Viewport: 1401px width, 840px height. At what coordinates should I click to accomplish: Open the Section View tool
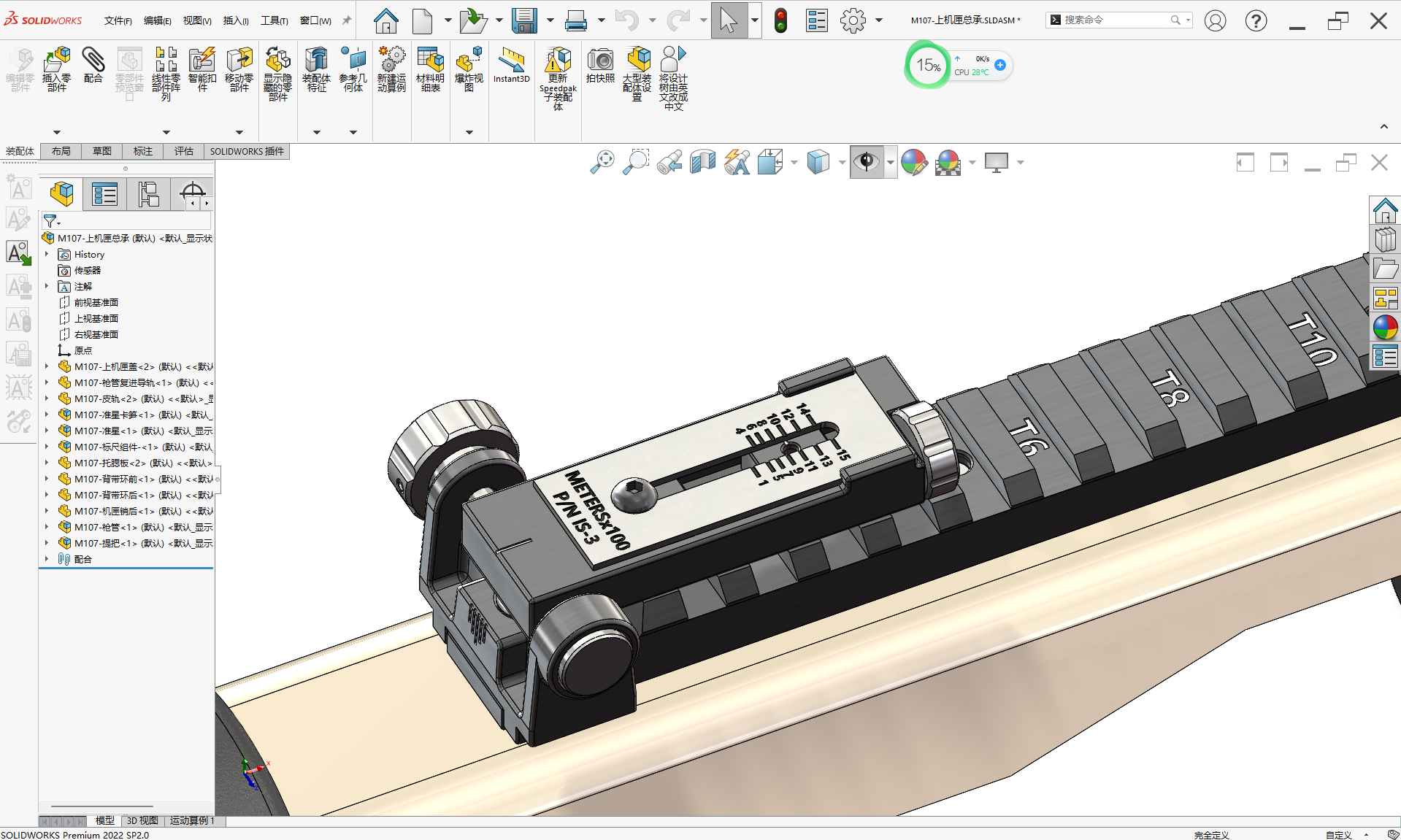[703, 162]
